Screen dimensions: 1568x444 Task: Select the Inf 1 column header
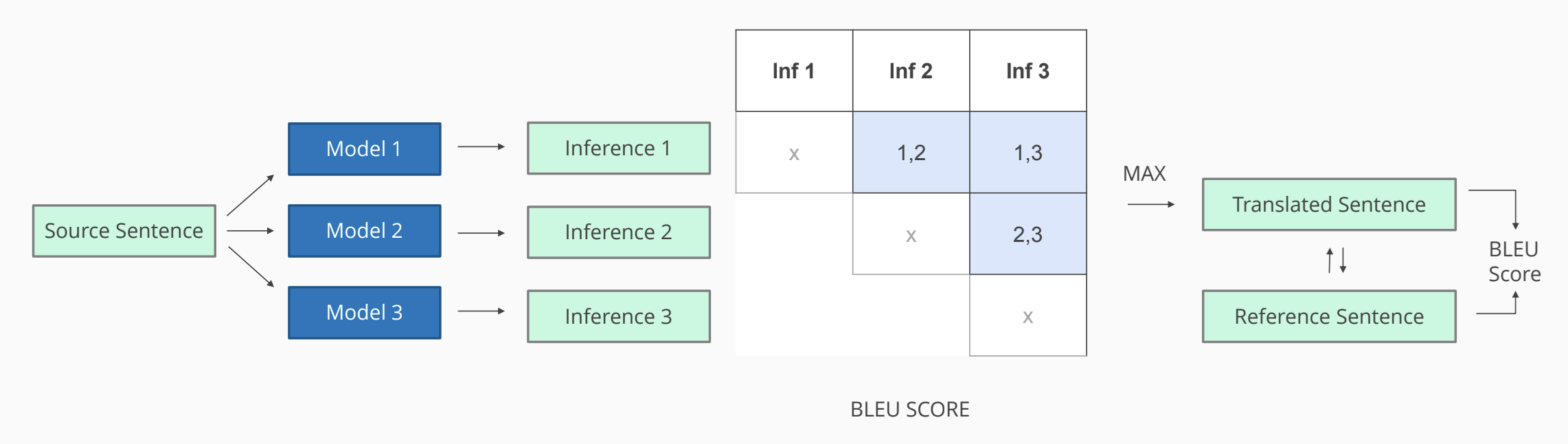click(794, 71)
